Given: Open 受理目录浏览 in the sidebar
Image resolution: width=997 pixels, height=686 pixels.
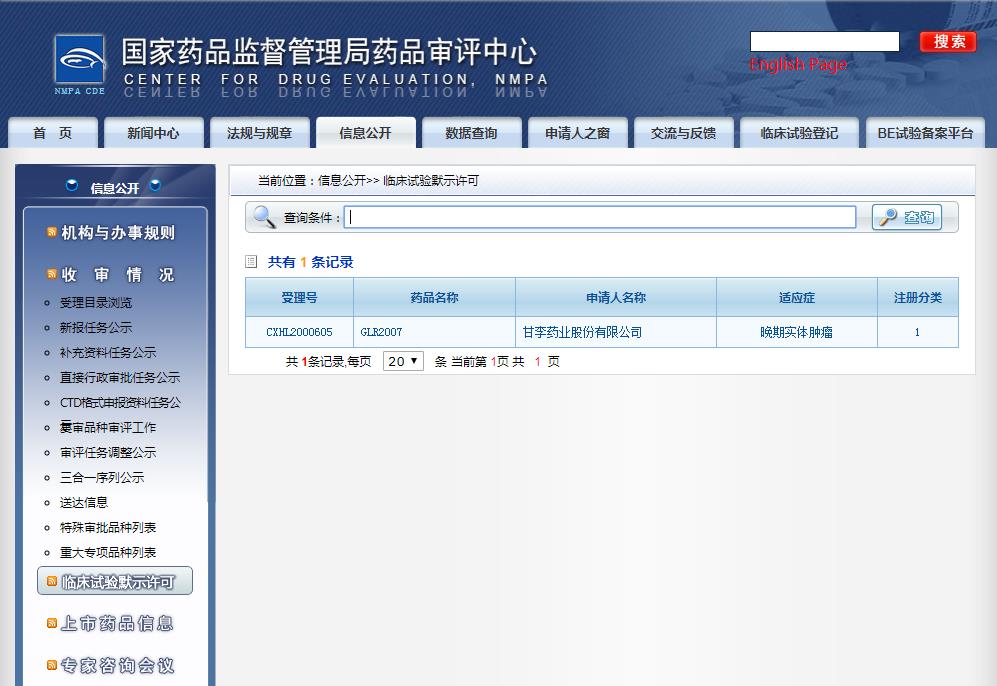Looking at the screenshot, I should tap(96, 303).
